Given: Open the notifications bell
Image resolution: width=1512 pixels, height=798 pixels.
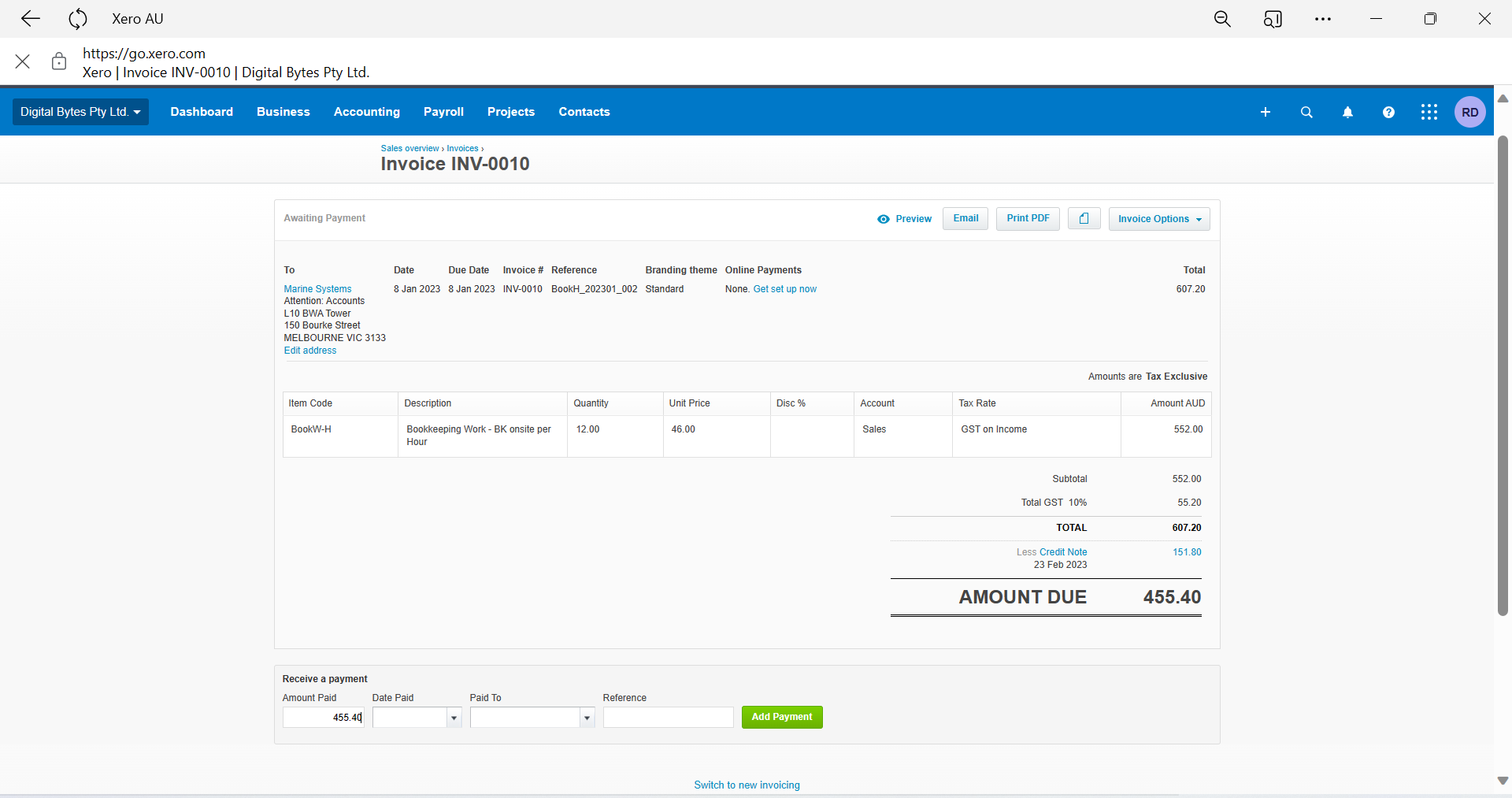Looking at the screenshot, I should tap(1347, 112).
